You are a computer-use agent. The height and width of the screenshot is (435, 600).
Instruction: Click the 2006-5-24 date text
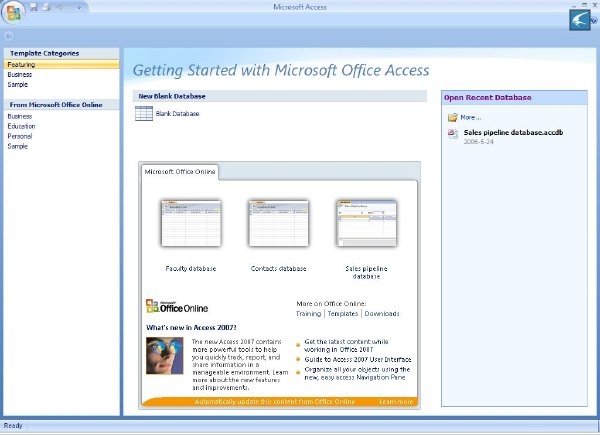(x=479, y=142)
